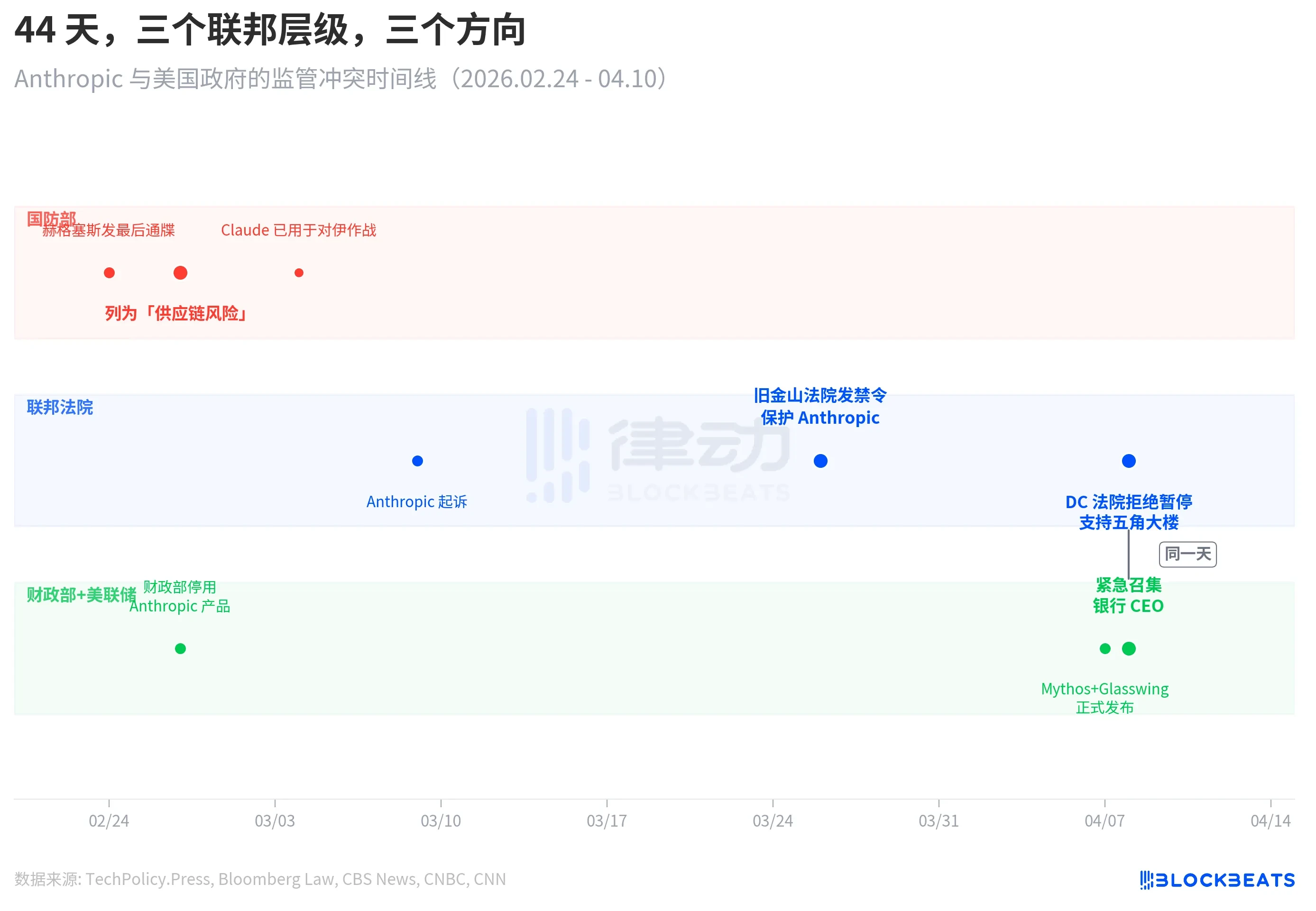Click the headline 44 天，三个联邦层级，三个方向
1316x911 pixels.
269,30
